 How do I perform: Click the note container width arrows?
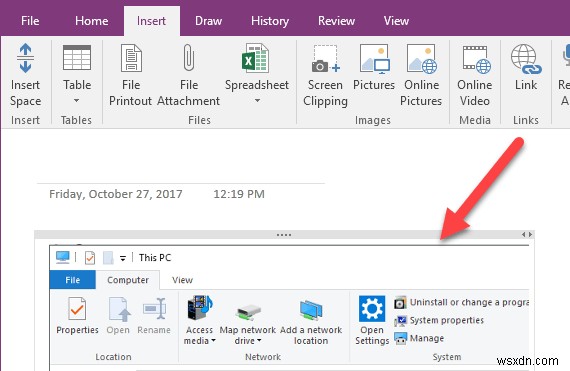point(527,235)
